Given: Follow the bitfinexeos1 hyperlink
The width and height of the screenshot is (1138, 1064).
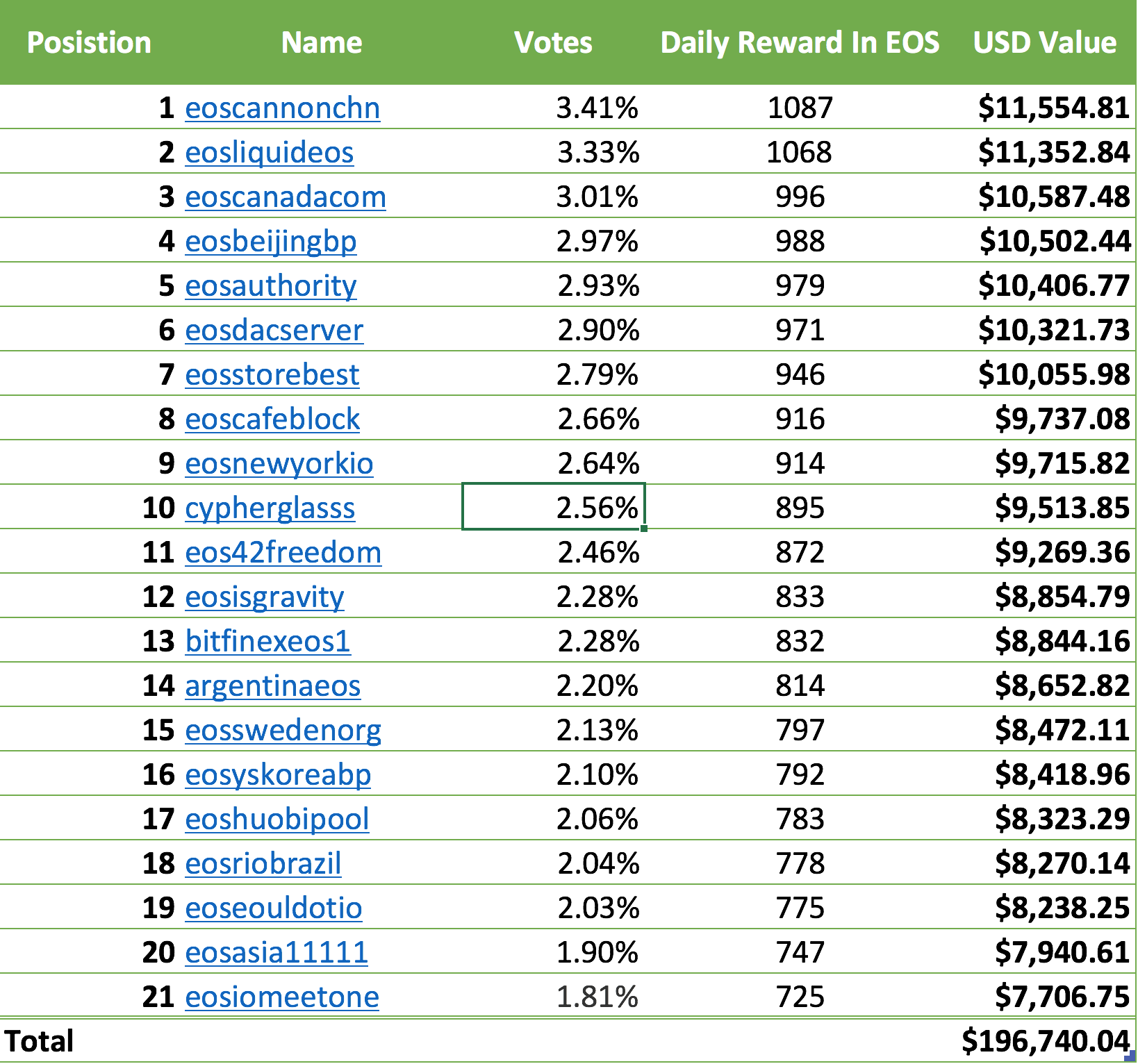Looking at the screenshot, I should 267,642.
